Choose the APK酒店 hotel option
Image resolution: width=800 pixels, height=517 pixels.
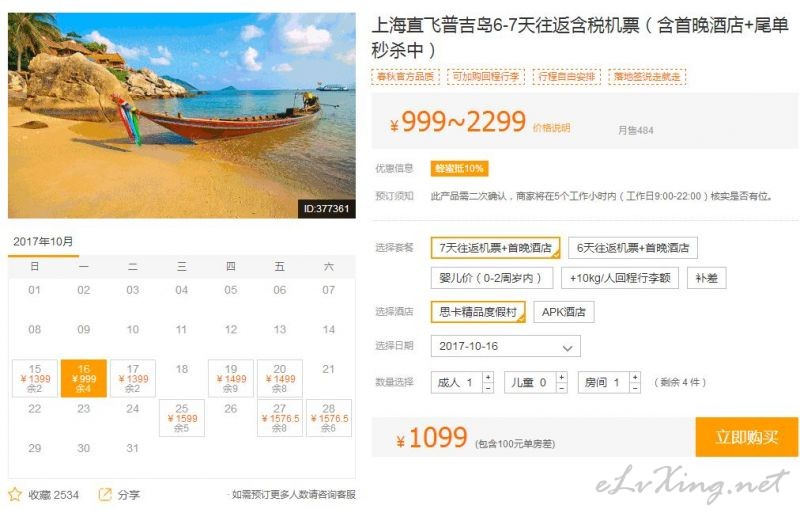(x=564, y=312)
